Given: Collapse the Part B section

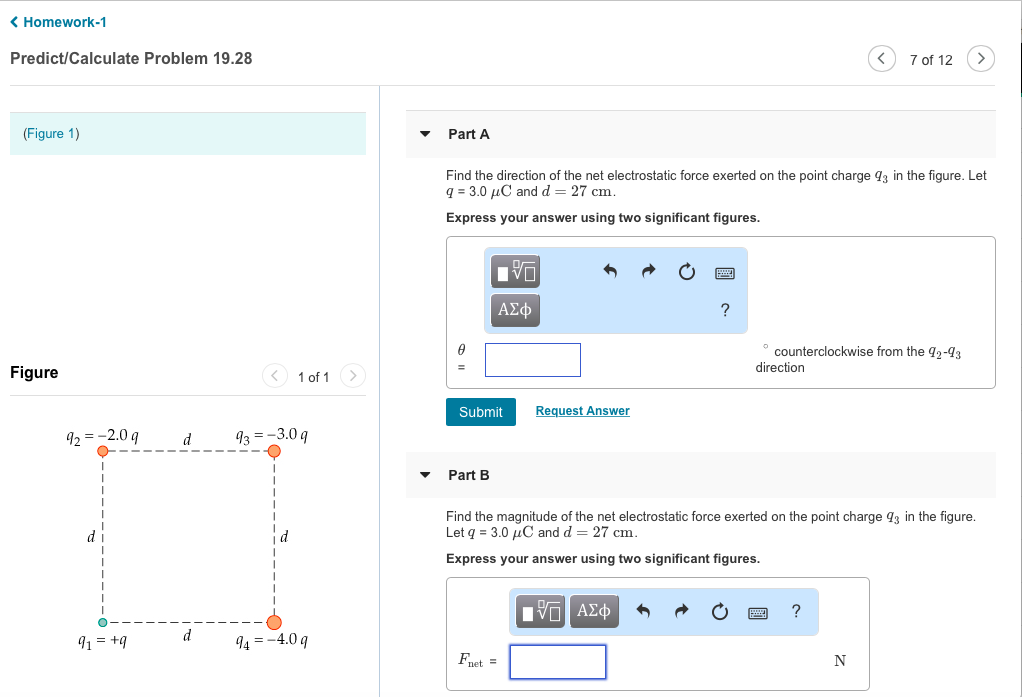Looking at the screenshot, I should coord(424,475).
